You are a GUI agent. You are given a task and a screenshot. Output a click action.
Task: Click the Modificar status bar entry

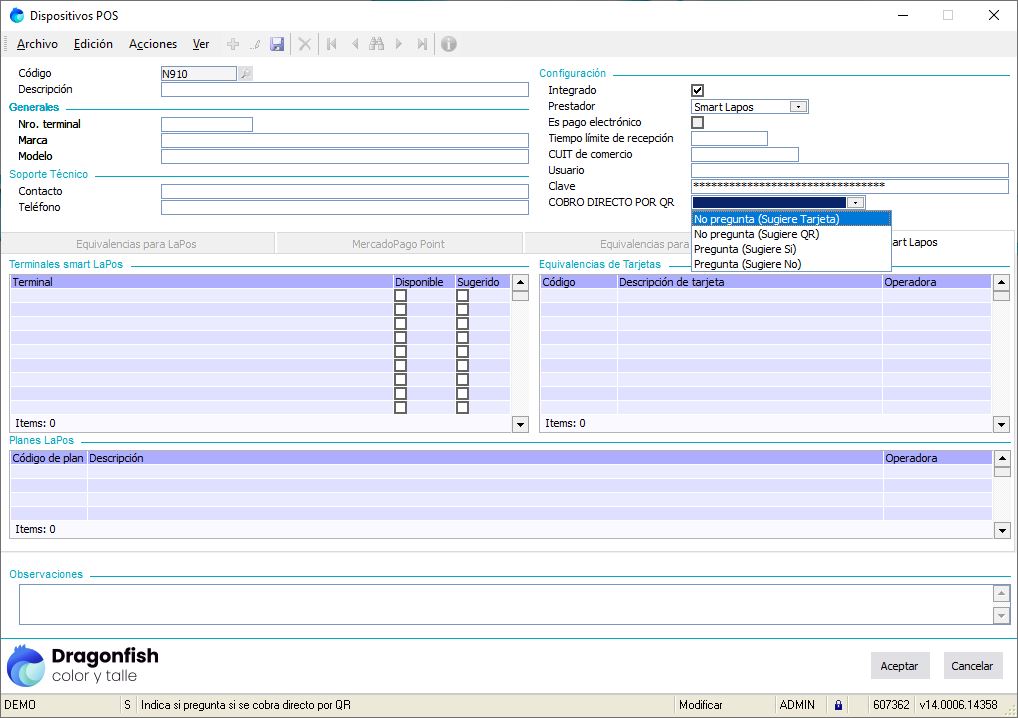(x=701, y=705)
